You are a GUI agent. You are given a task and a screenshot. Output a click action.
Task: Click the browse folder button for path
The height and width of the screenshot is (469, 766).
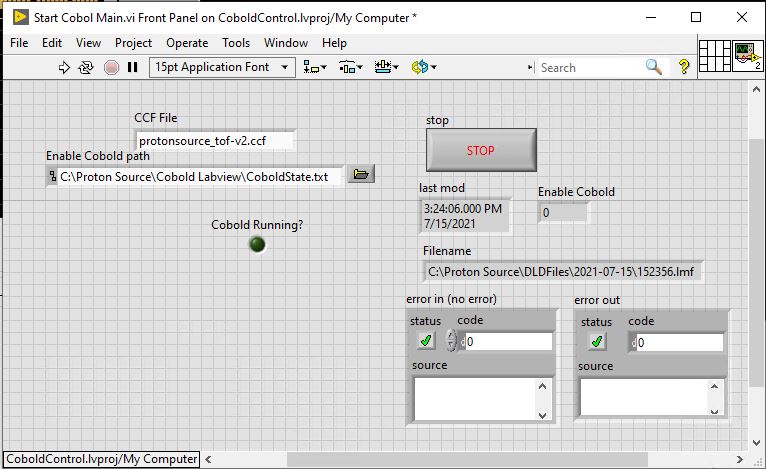tap(361, 174)
